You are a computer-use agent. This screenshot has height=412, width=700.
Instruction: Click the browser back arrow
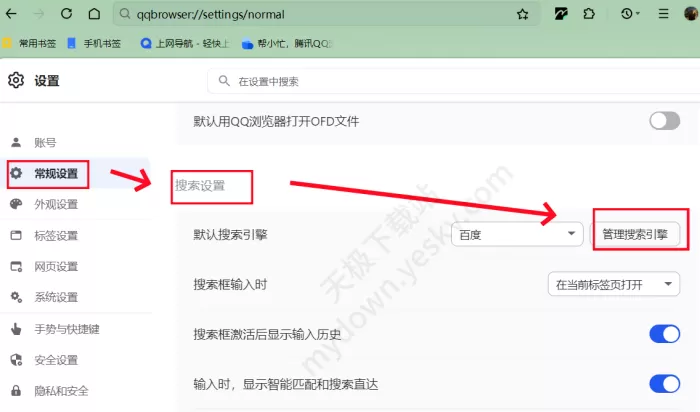click(11, 14)
